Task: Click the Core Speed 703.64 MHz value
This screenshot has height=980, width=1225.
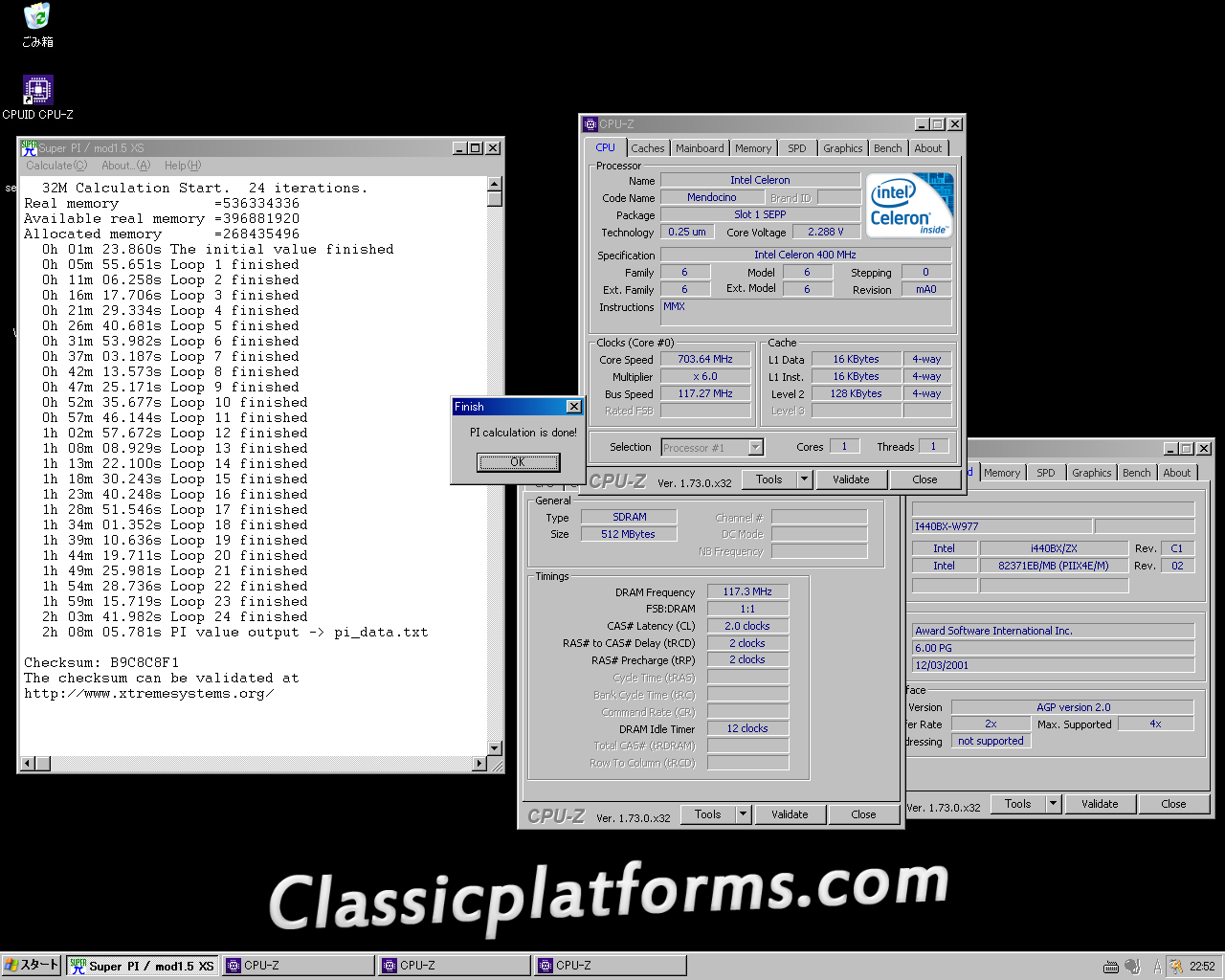Action: coord(705,360)
